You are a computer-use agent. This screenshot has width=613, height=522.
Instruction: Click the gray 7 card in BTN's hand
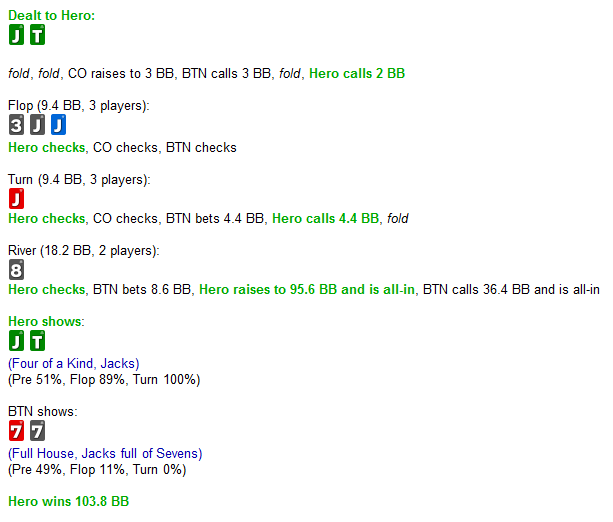tap(37, 431)
